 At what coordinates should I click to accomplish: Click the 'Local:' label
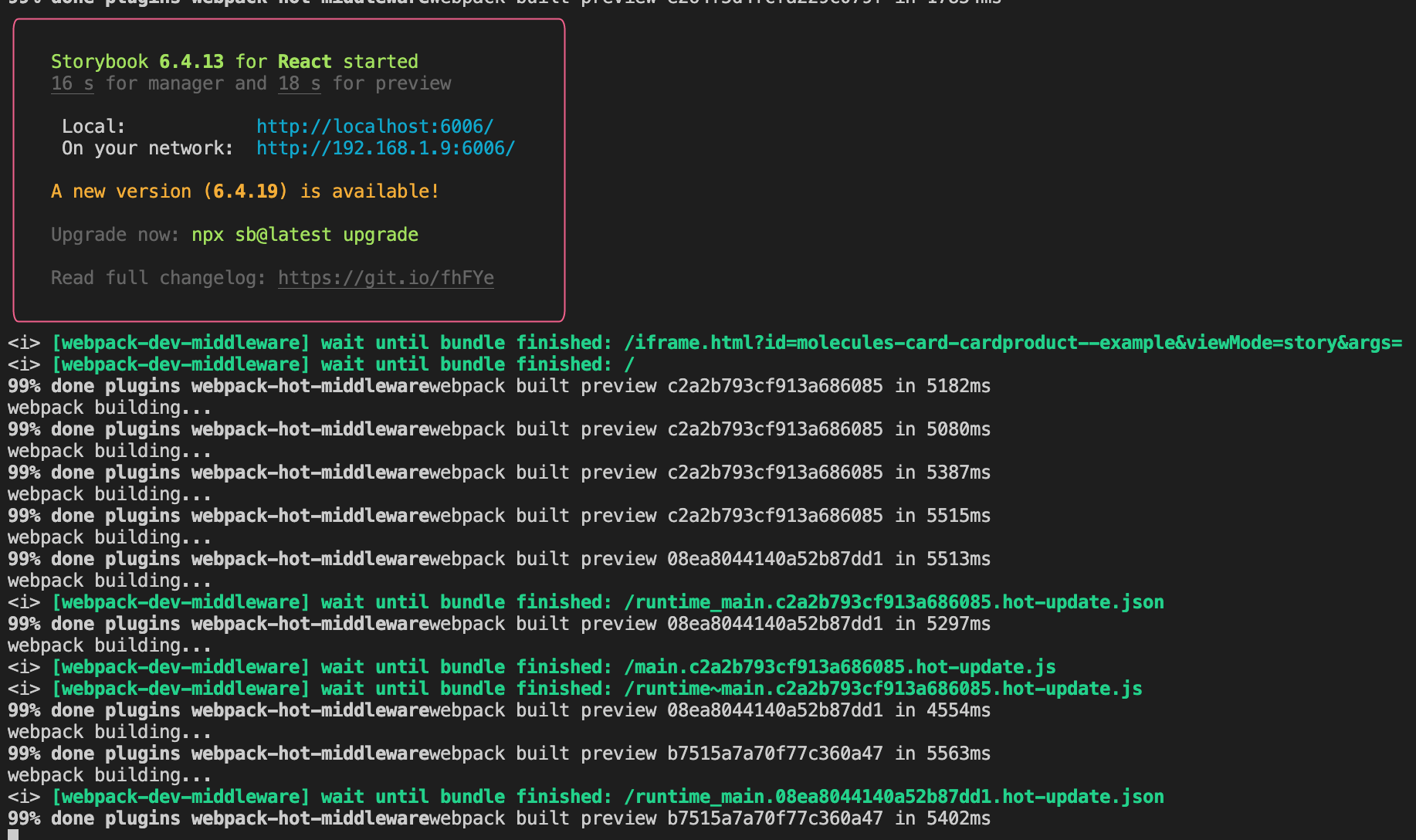pyautogui.click(x=93, y=126)
